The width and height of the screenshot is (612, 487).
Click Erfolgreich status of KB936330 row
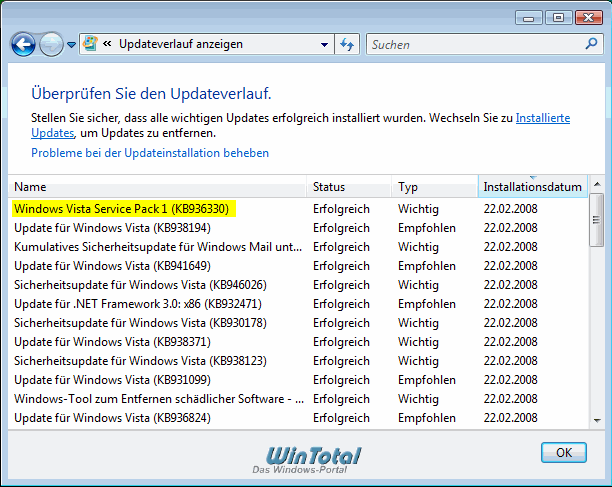click(341, 209)
